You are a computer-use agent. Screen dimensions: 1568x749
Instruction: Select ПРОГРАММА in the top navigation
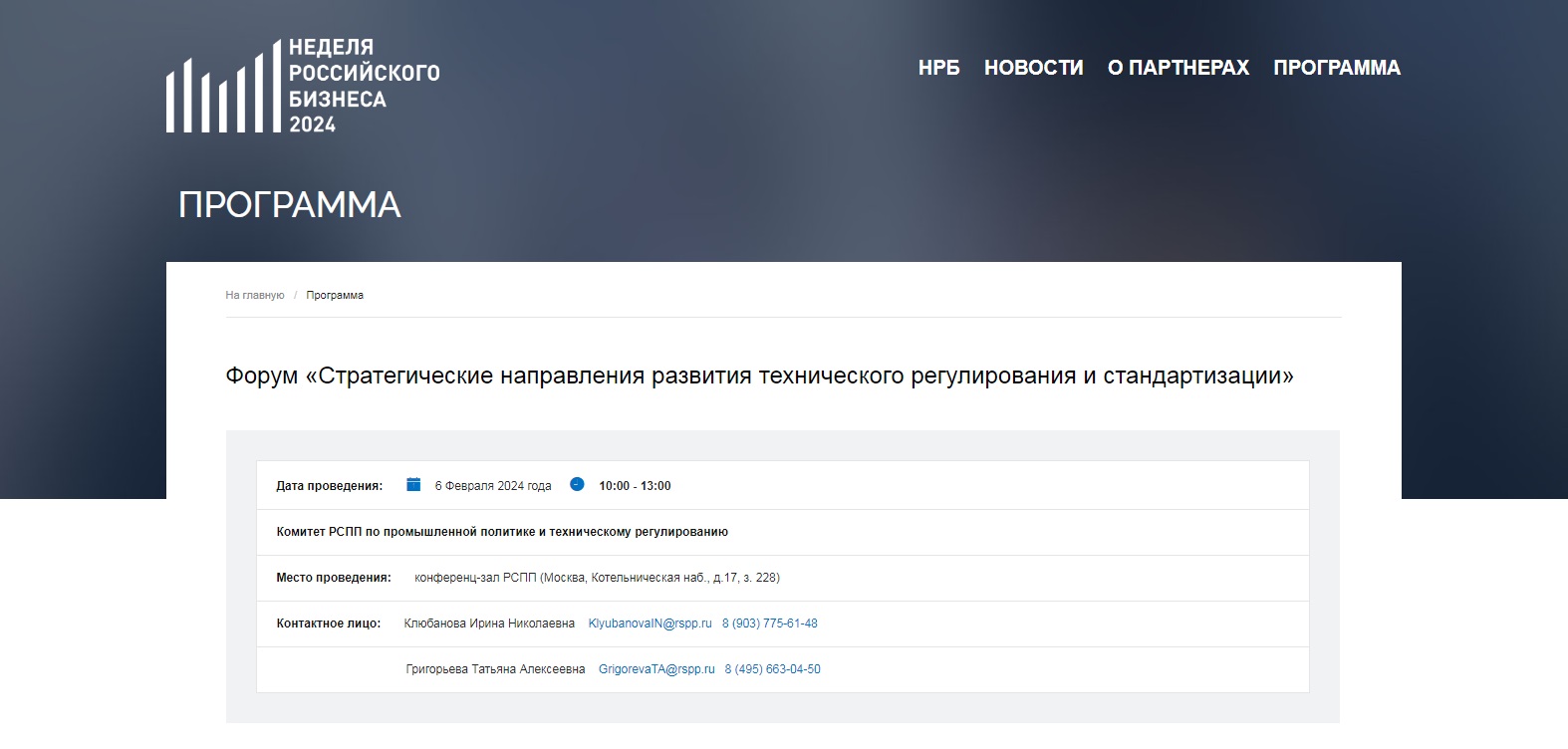(x=1336, y=68)
